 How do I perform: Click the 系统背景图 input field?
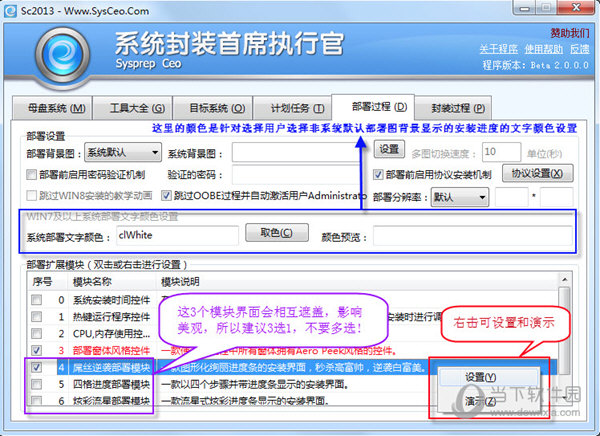tap(297, 153)
